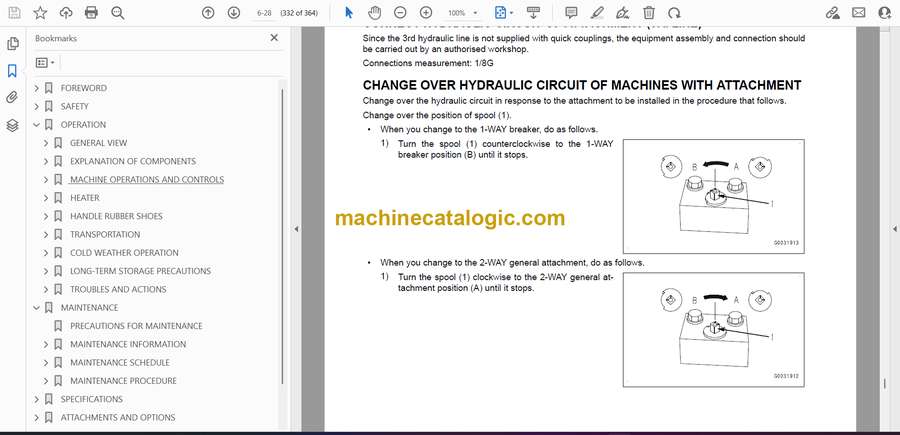
Task: Click the scrolling mode keyboard icon
Action: pyautogui.click(x=533, y=13)
